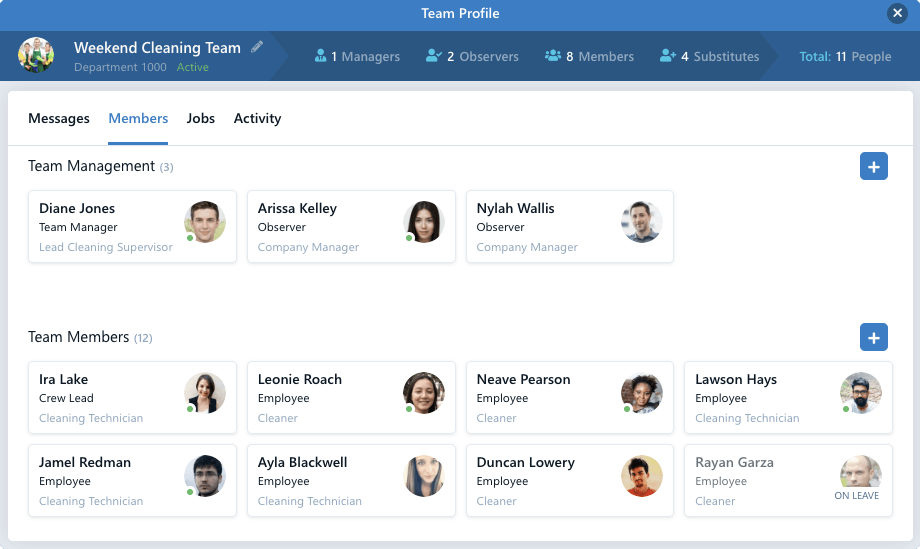Select the Members tab
920x549 pixels.
138,119
